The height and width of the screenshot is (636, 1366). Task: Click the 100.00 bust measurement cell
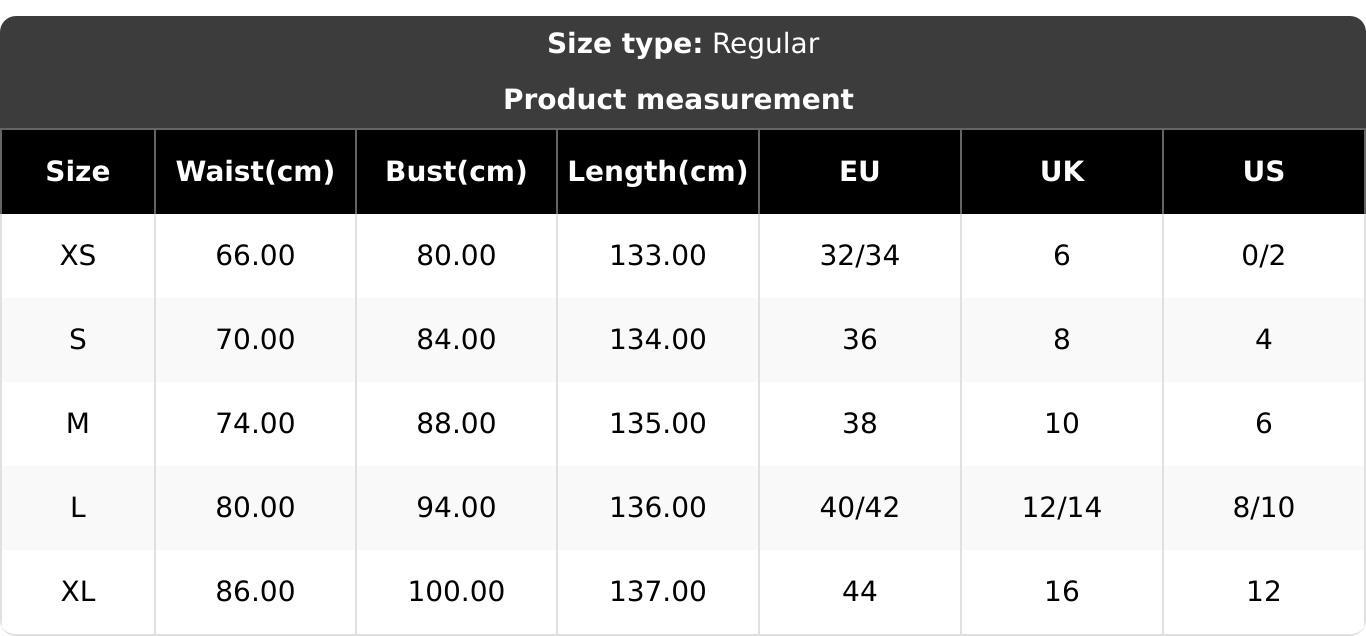point(456,592)
